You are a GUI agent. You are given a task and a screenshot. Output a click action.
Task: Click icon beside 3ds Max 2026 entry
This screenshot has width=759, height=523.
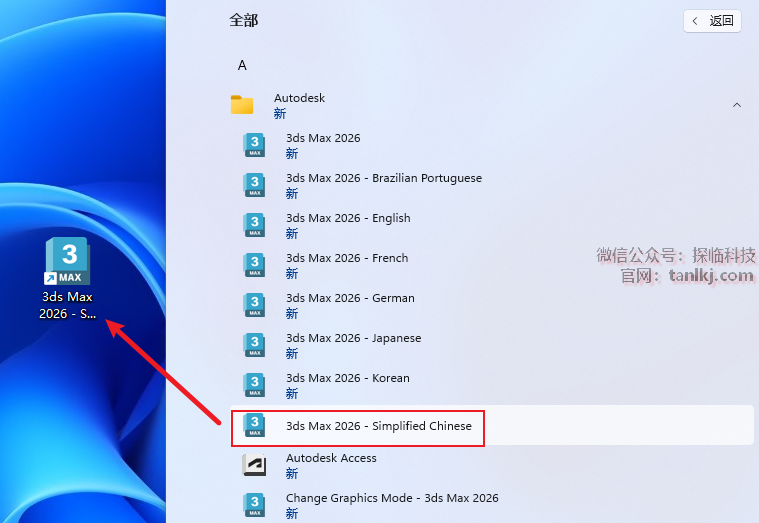[255, 145]
